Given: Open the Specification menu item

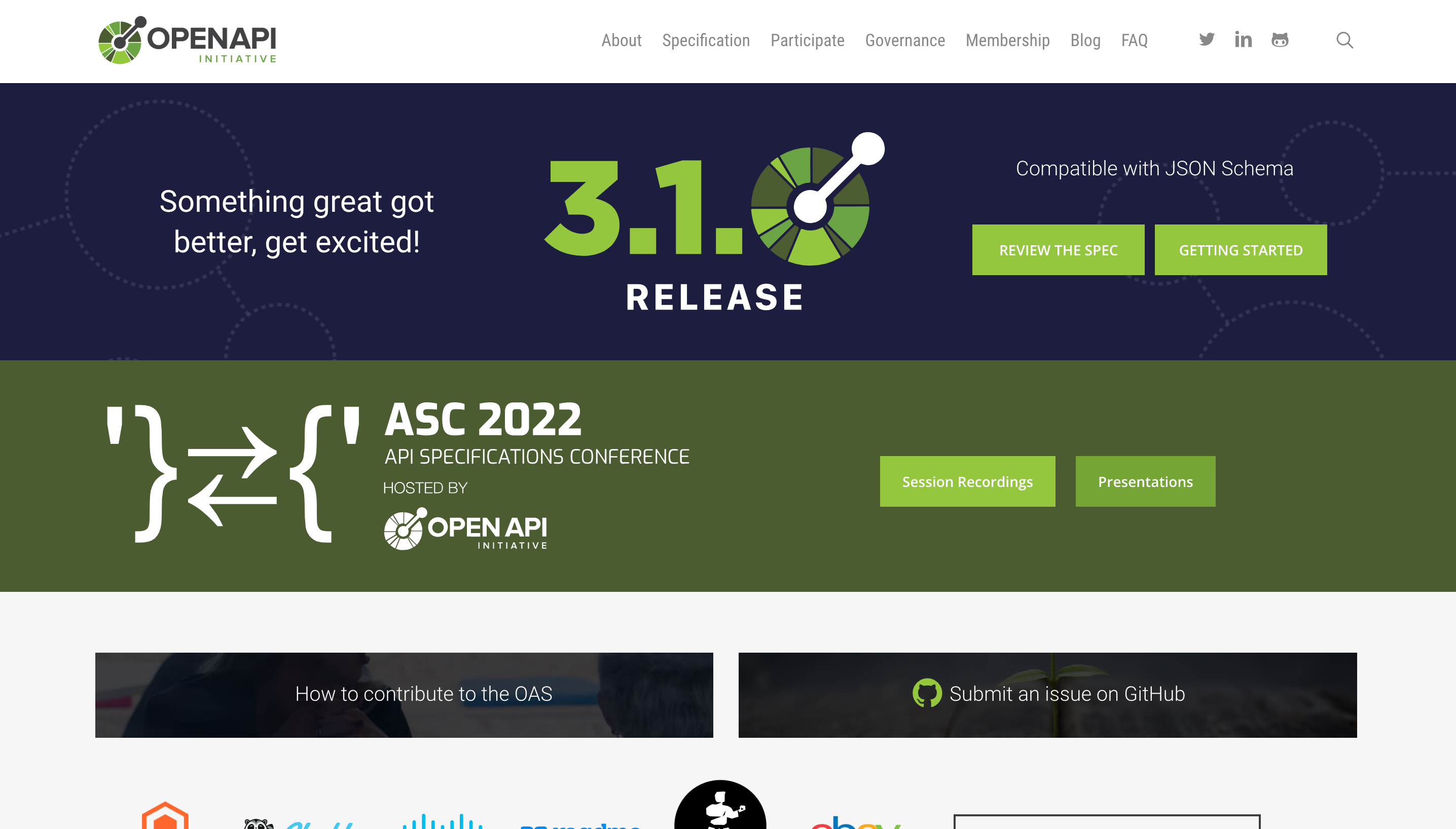Looking at the screenshot, I should pos(706,41).
